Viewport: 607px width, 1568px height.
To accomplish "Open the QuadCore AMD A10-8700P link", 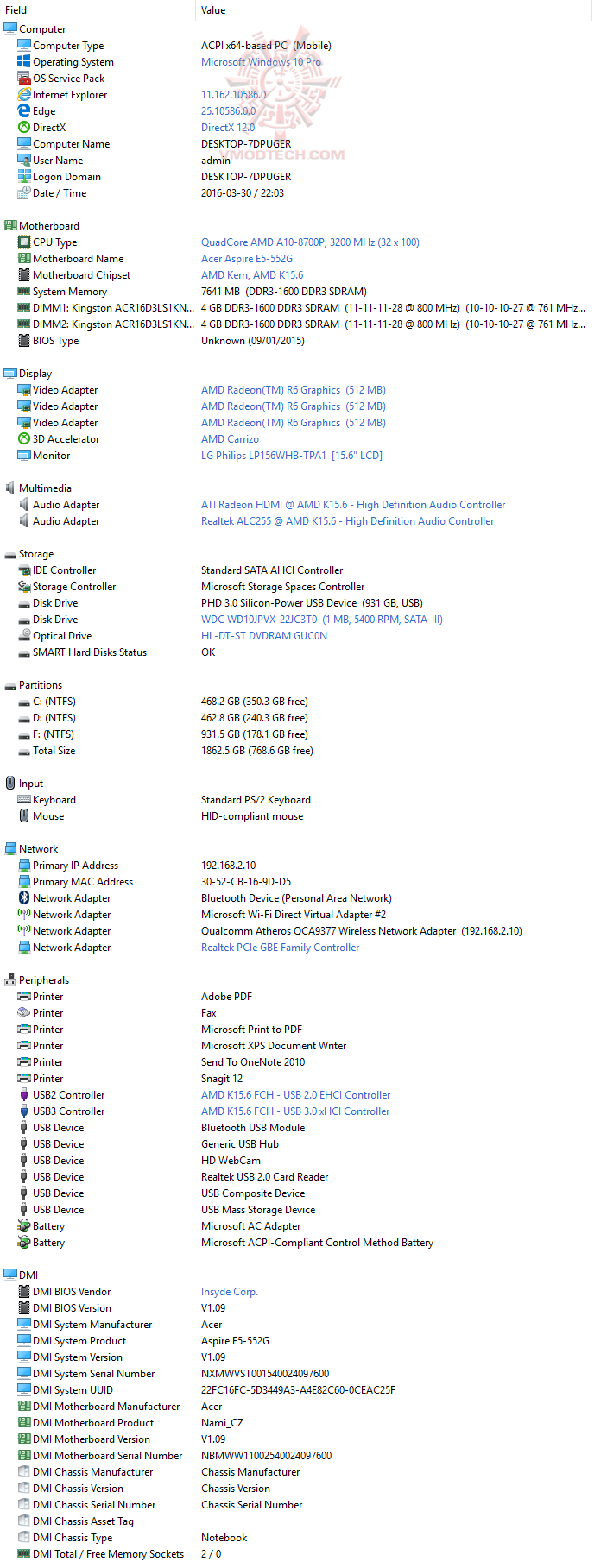I will [x=310, y=242].
